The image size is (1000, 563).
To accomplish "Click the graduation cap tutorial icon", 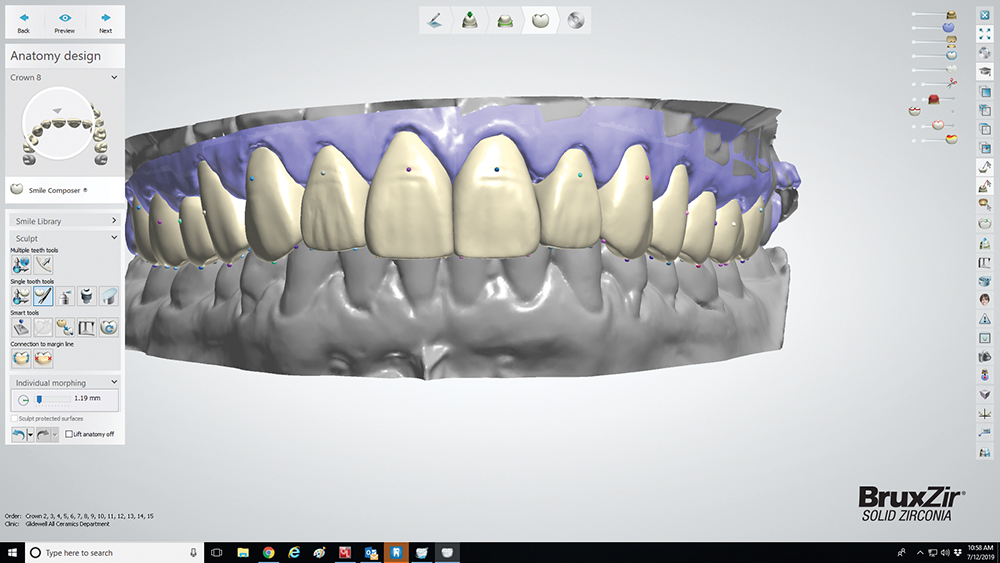I will (985, 71).
